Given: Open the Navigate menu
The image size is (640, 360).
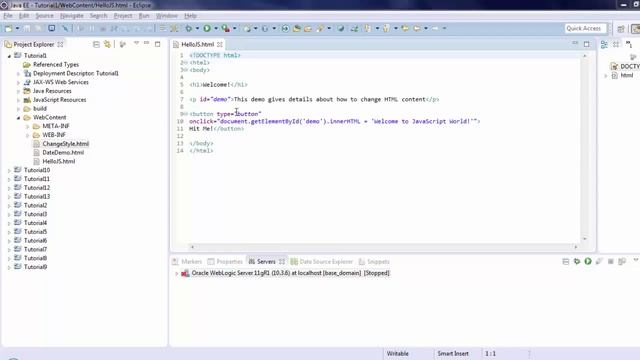Looking at the screenshot, I should click(72, 16).
